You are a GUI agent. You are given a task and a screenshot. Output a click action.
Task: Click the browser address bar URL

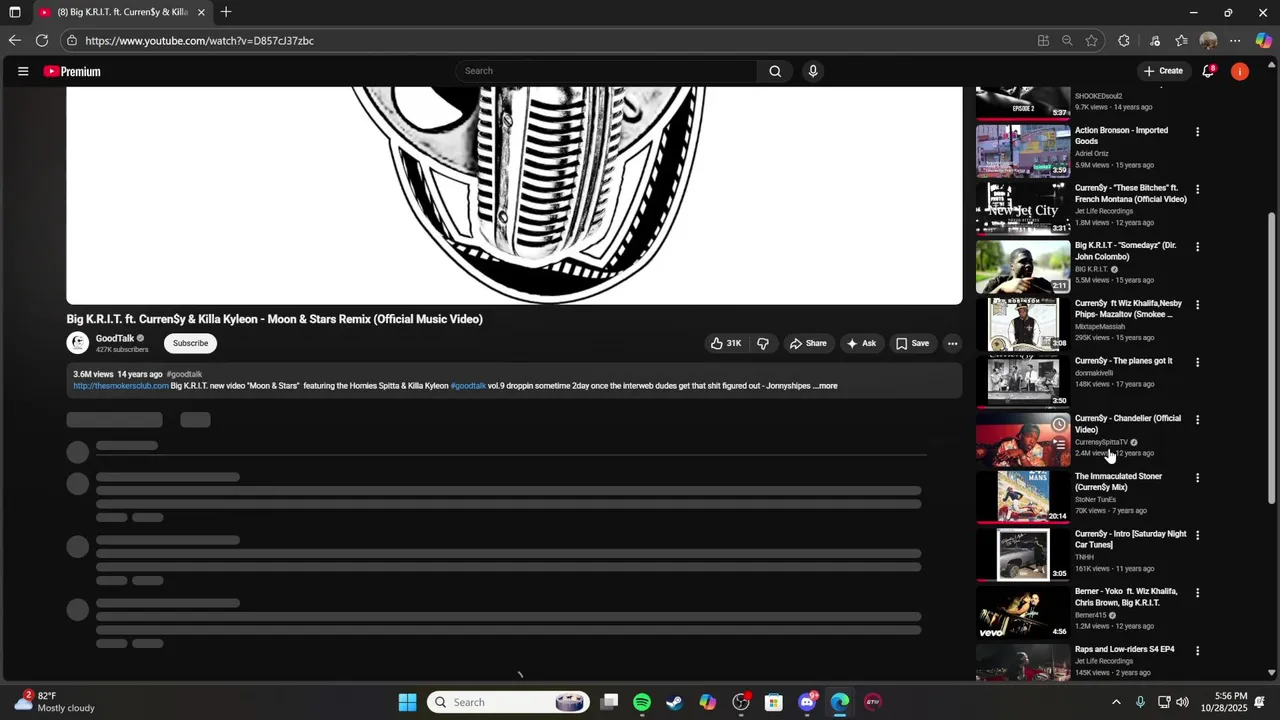(x=200, y=41)
